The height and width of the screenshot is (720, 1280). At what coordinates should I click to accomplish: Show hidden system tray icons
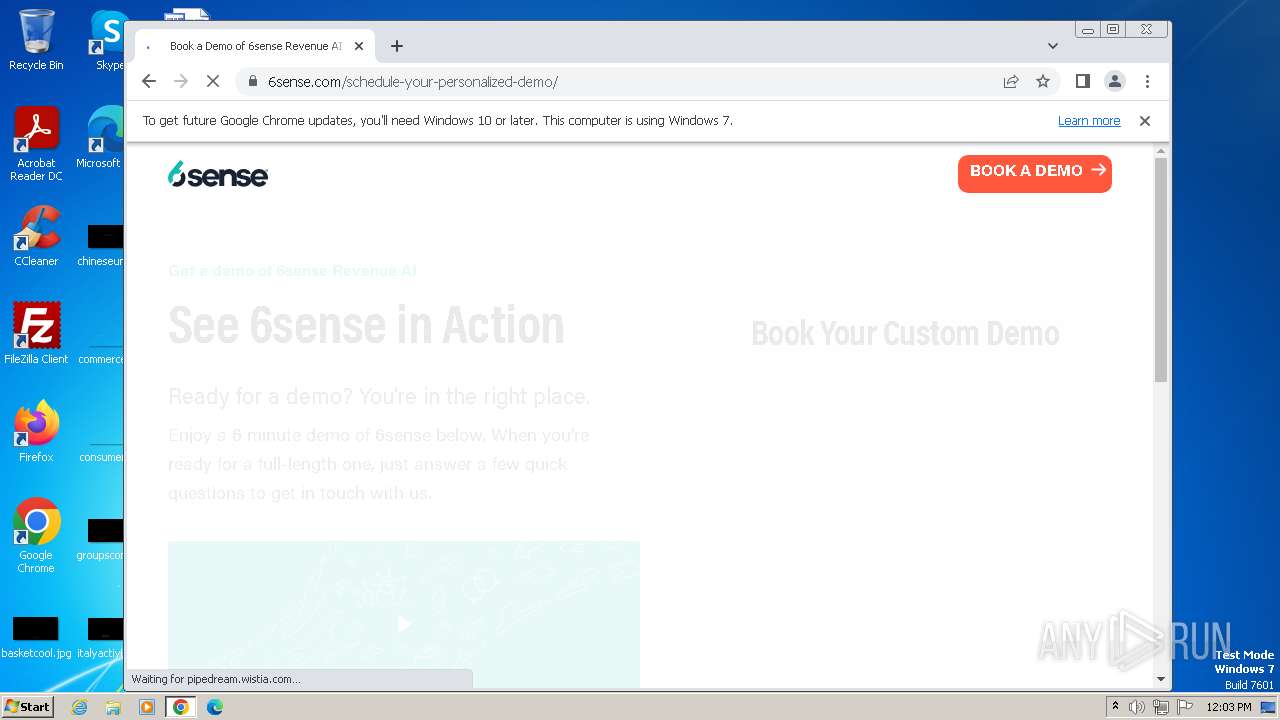click(1115, 706)
